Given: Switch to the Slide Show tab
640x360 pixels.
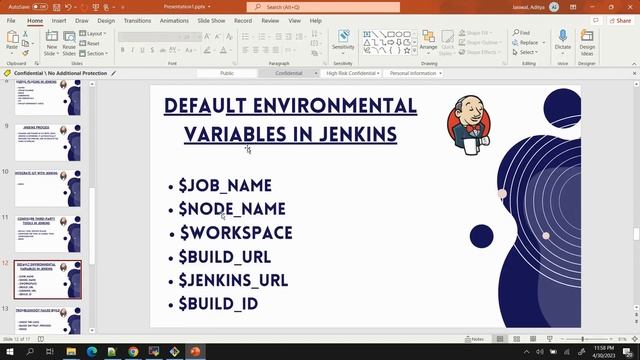Looking at the screenshot, I should tap(211, 20).
